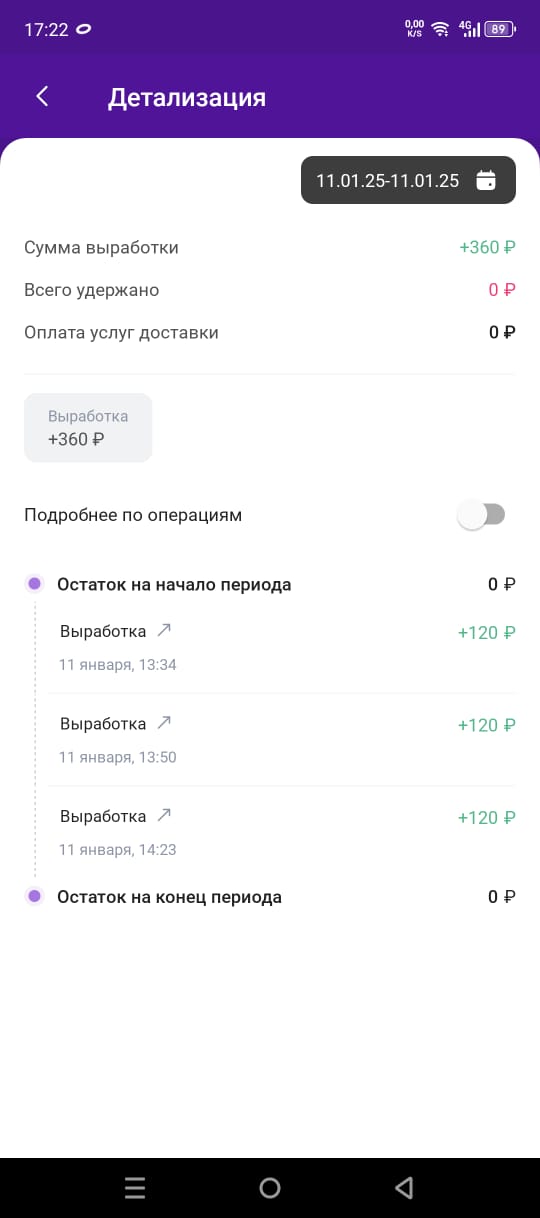The height and width of the screenshot is (1218, 540).
Task: Open details arrow for 13:34 Выработка
Action: pos(165,631)
